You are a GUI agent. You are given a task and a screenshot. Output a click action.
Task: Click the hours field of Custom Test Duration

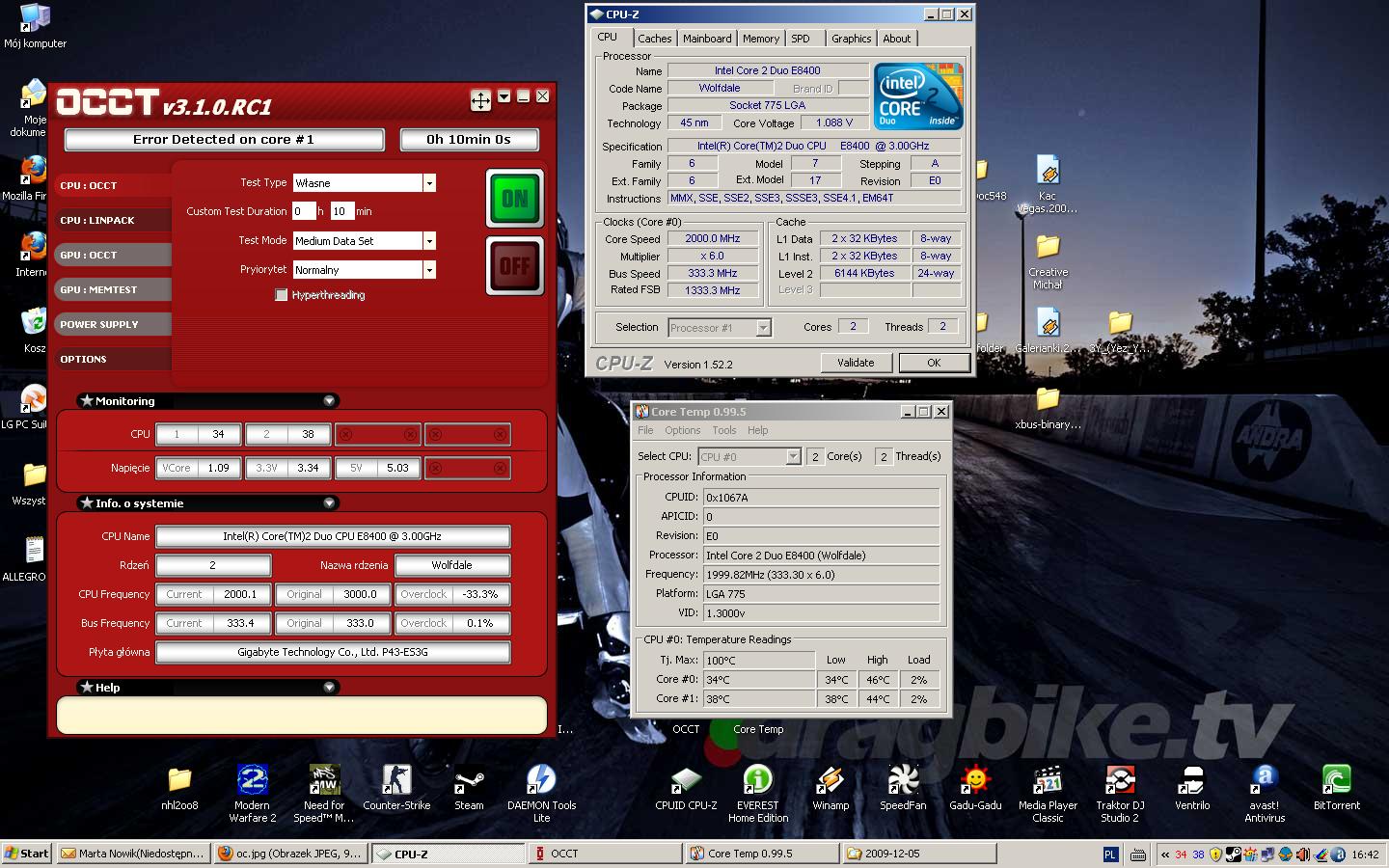click(304, 211)
